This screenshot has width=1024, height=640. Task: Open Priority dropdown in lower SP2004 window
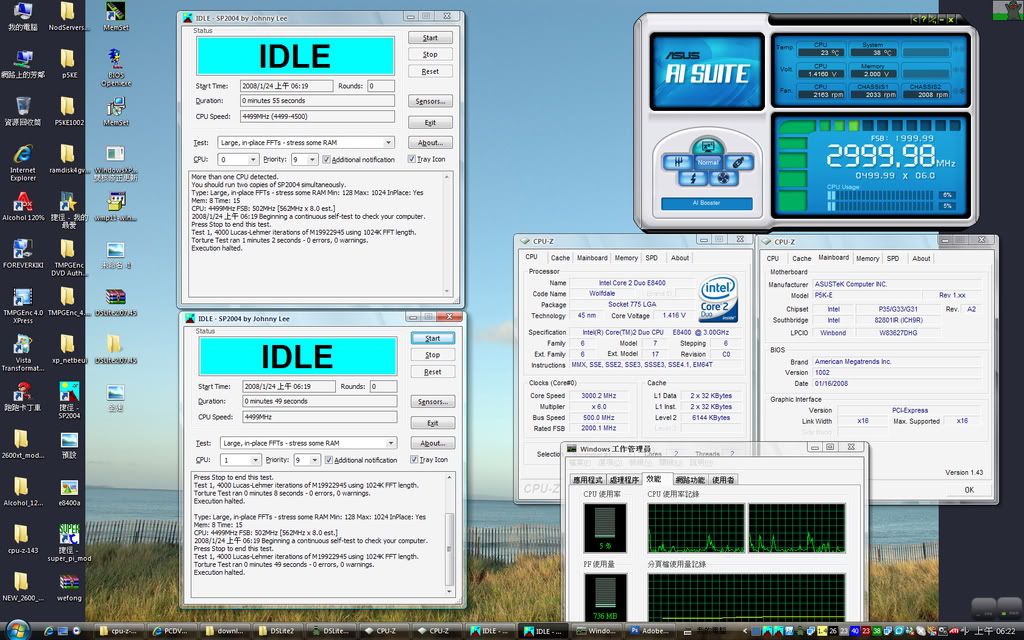(x=307, y=460)
